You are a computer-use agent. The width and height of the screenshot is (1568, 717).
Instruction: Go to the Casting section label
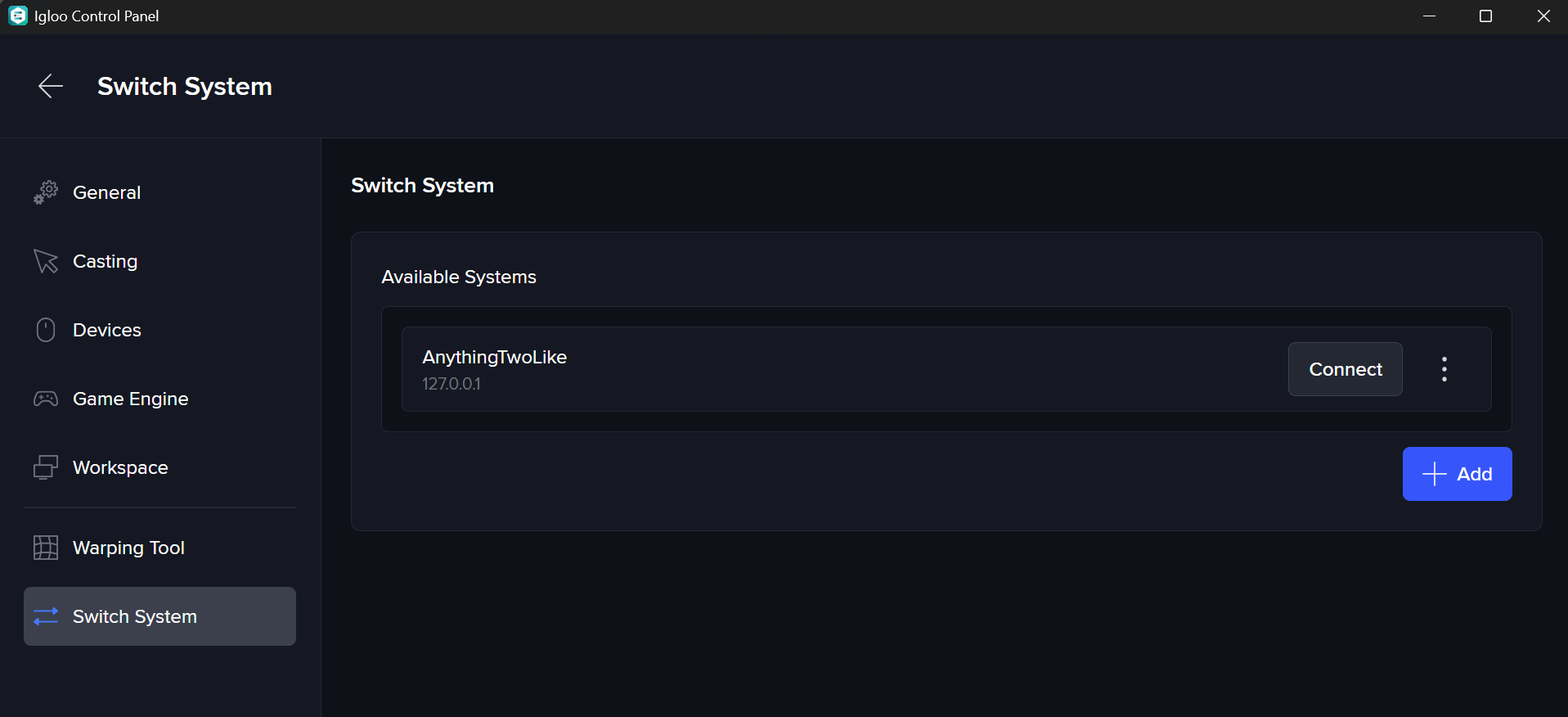(x=105, y=261)
